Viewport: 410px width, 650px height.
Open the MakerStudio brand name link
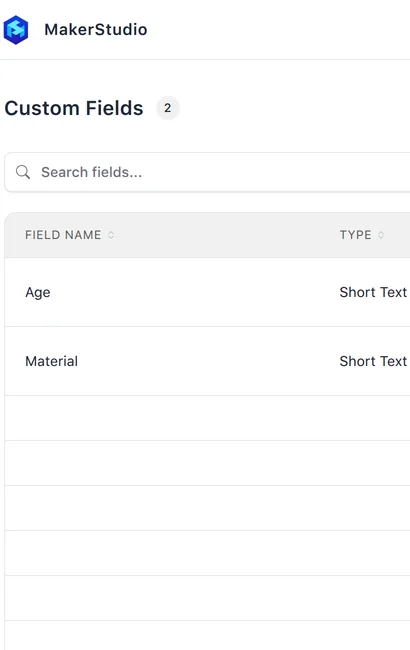point(96,30)
